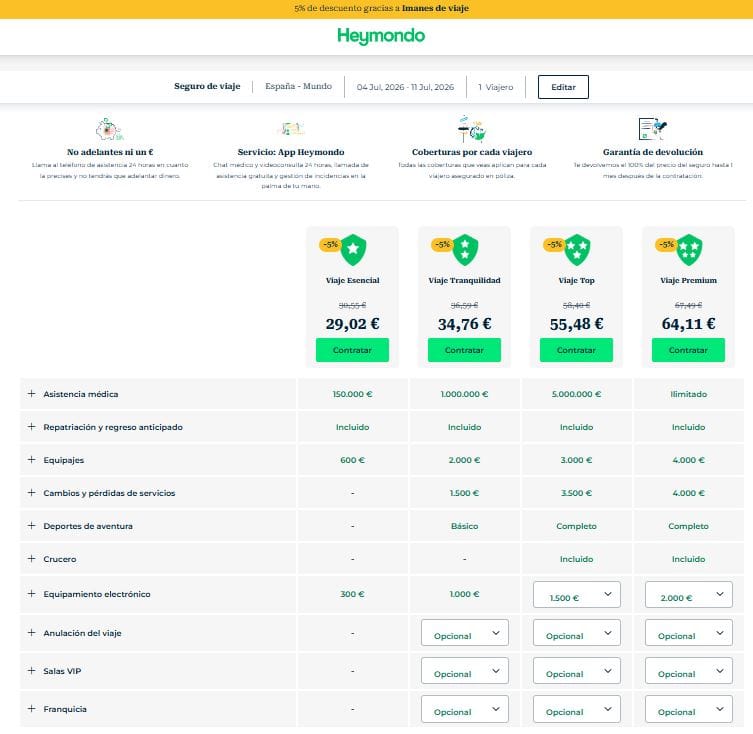Screen dimensions: 753x734
Task: Click the Seguro de viaje label
Action: click(x=207, y=86)
